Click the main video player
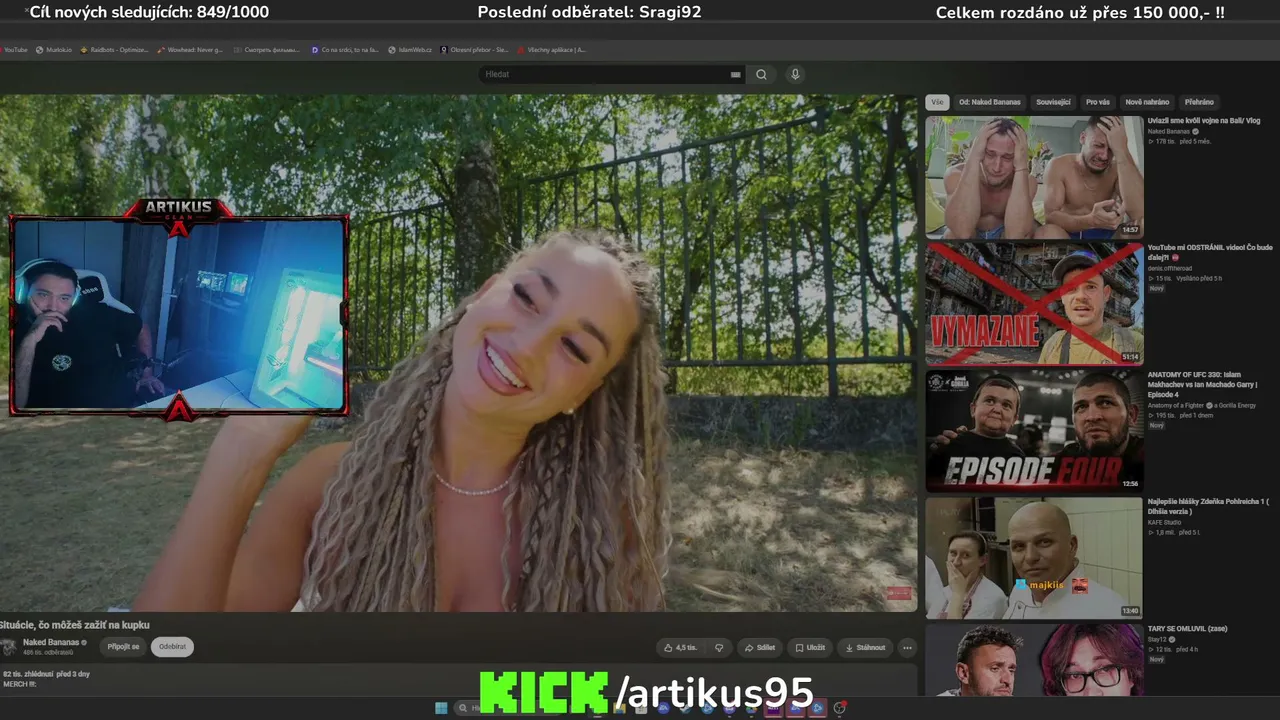Image resolution: width=1280 pixels, height=720 pixels. coord(458,353)
